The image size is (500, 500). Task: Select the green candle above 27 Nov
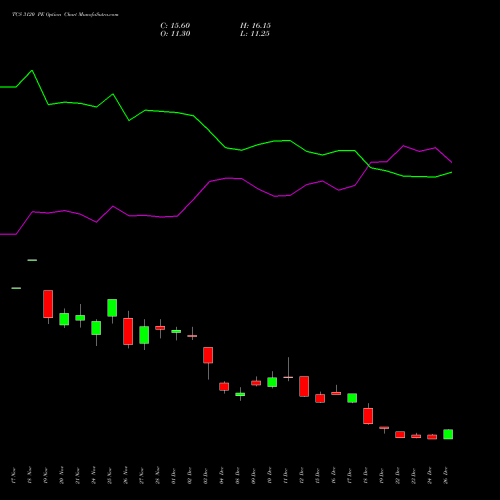(144, 335)
